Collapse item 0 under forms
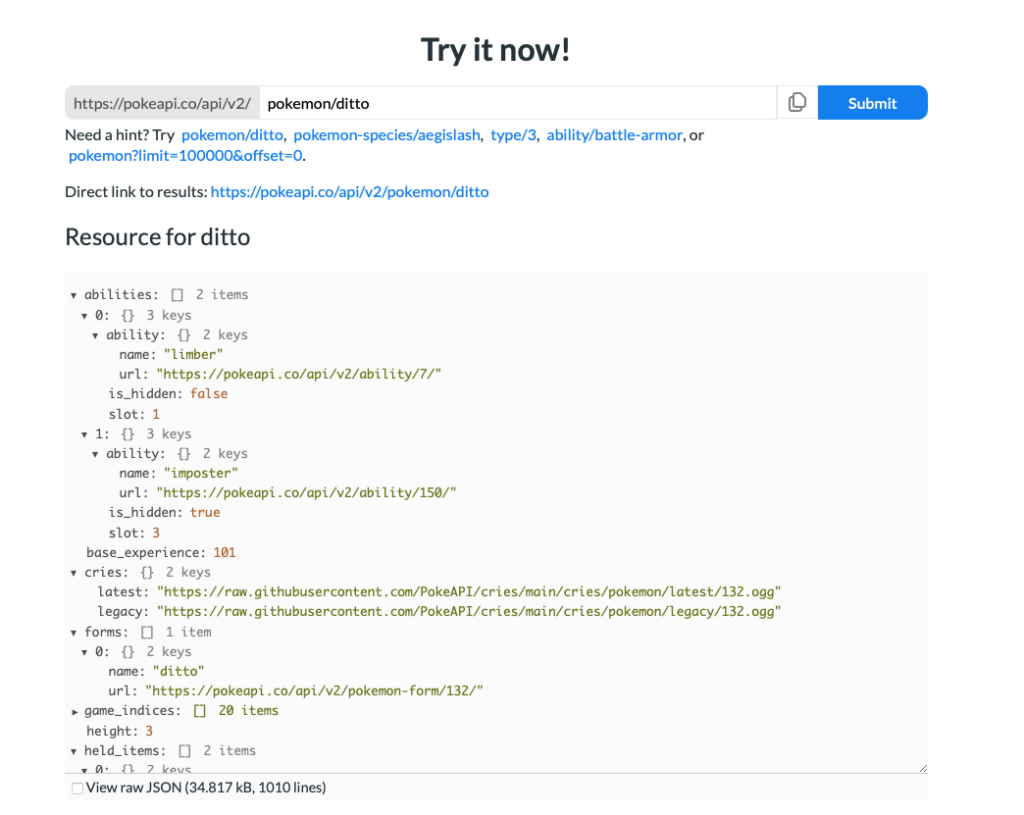The height and width of the screenshot is (815, 1024). 84,652
